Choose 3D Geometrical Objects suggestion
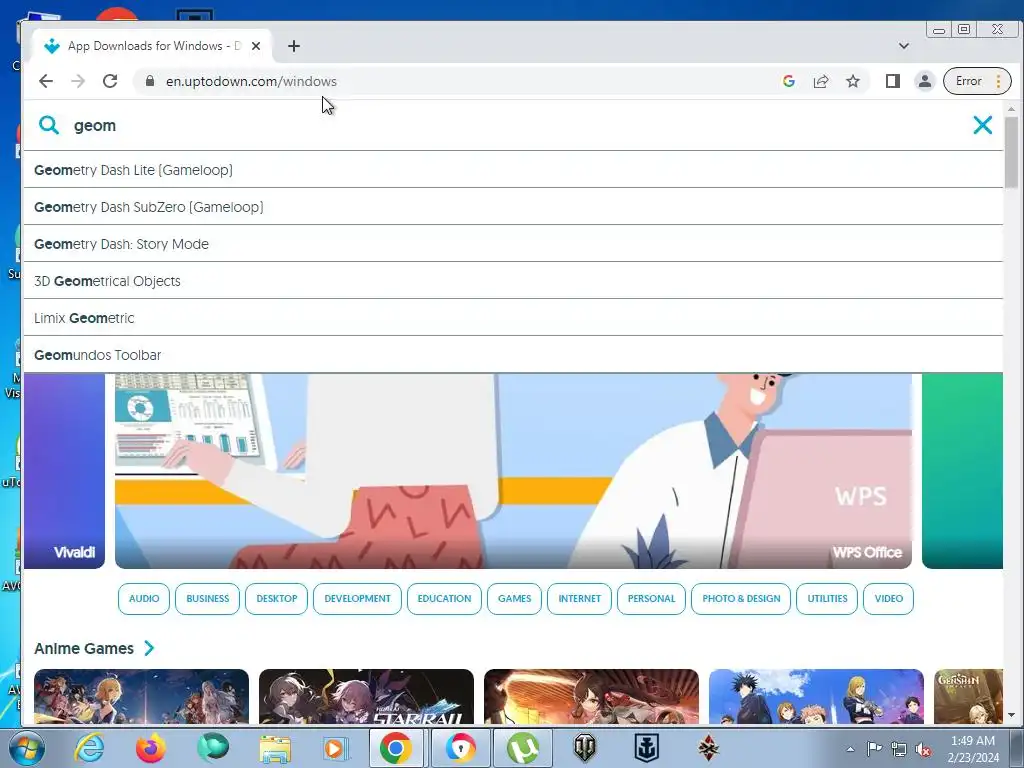Screen dimensions: 1024x768 pyautogui.click(x=513, y=281)
